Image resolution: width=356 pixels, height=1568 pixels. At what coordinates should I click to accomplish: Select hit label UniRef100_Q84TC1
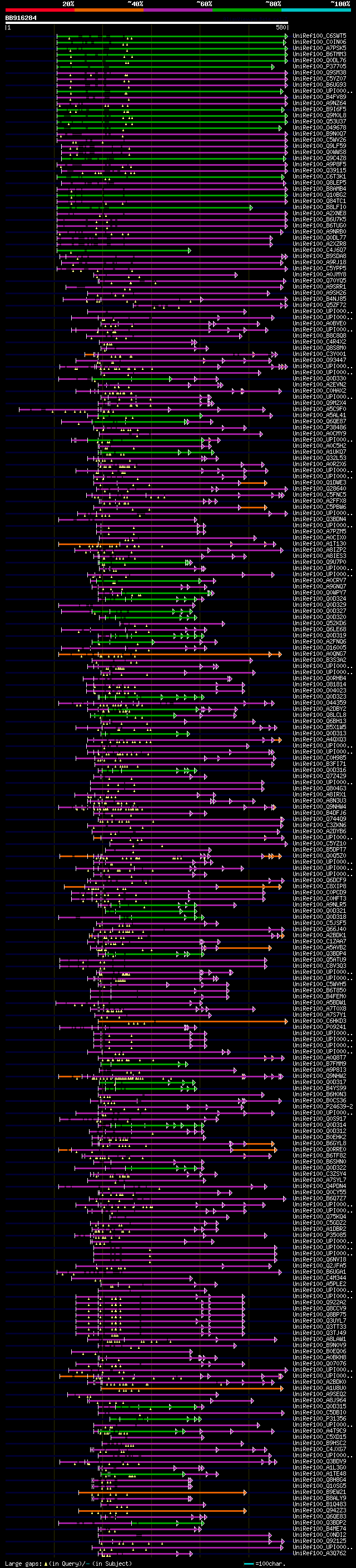click(x=319, y=201)
